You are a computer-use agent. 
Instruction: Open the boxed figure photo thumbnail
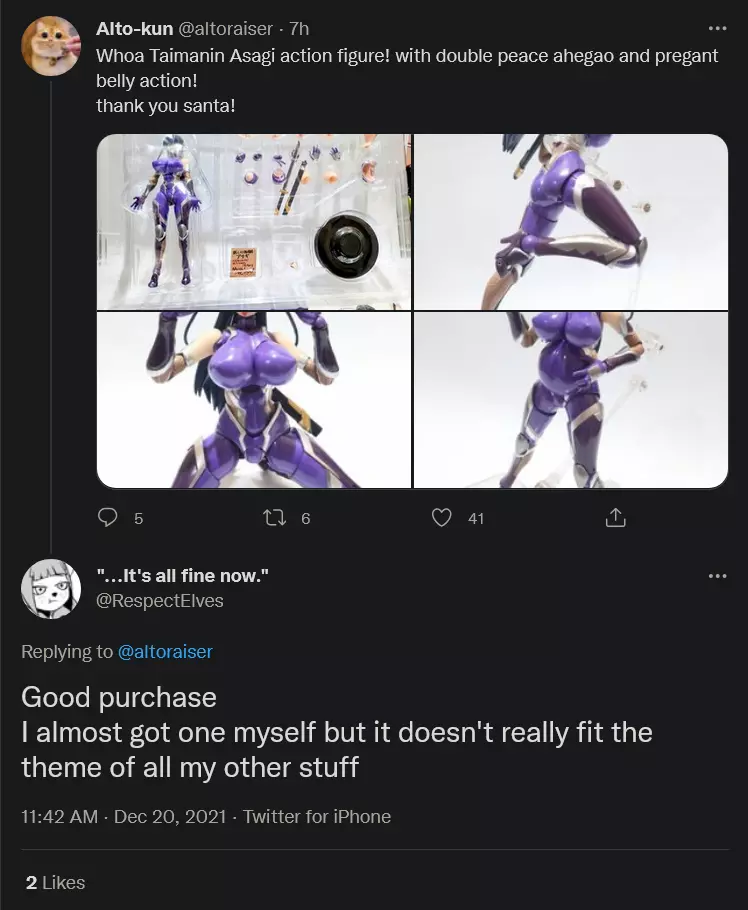pos(254,222)
